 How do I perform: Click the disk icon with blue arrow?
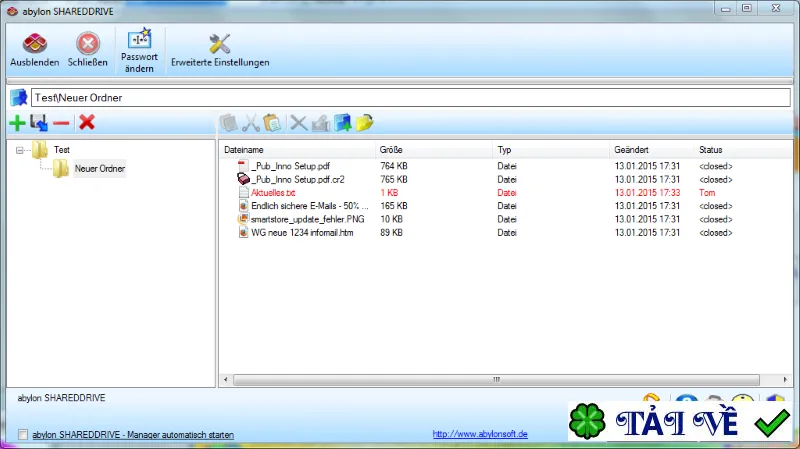pos(39,123)
